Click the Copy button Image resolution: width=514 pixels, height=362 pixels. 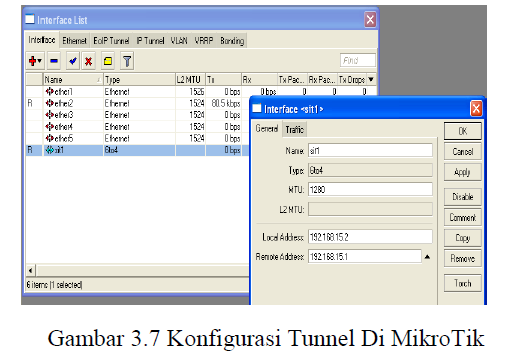[x=463, y=238]
